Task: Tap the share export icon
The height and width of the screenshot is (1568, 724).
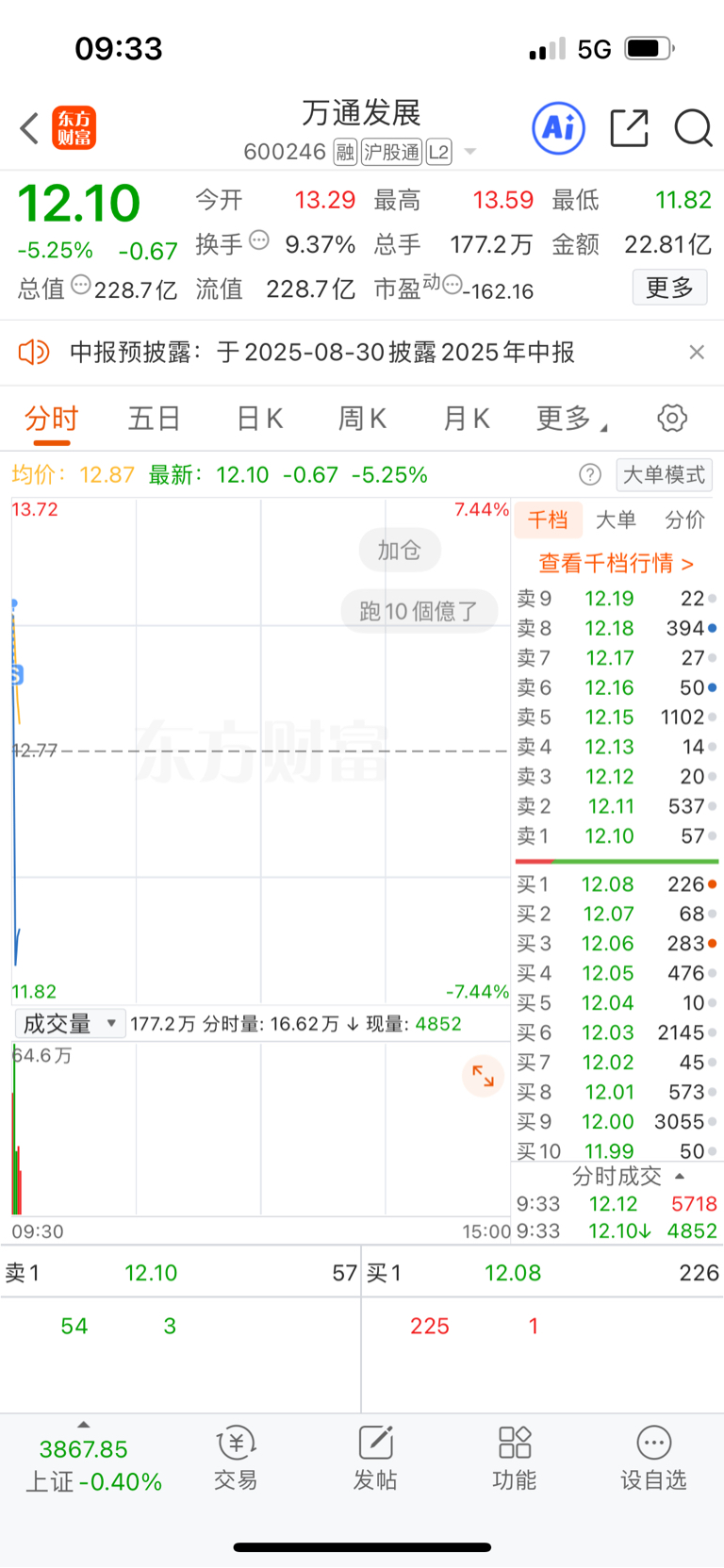Action: (x=629, y=128)
